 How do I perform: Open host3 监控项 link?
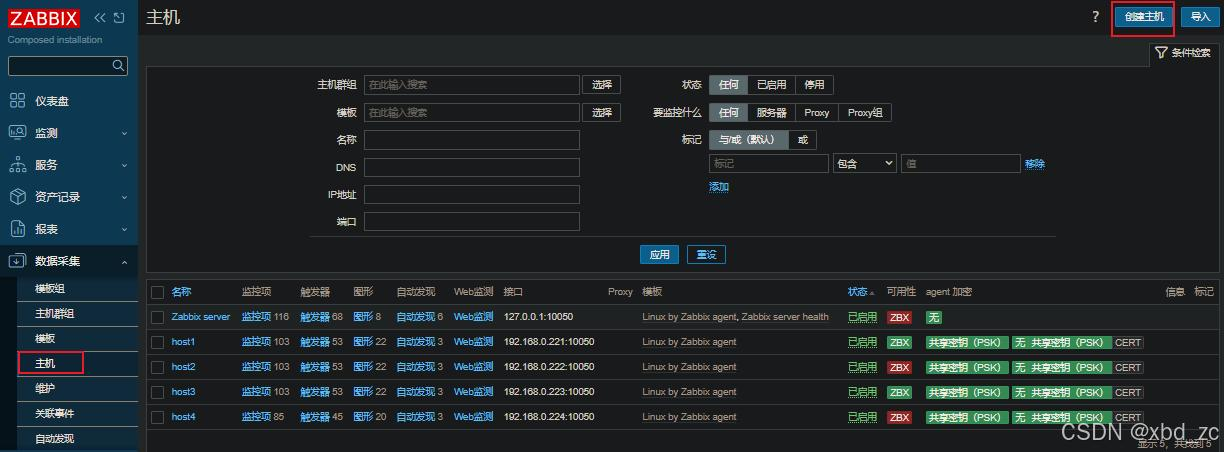coord(256,392)
